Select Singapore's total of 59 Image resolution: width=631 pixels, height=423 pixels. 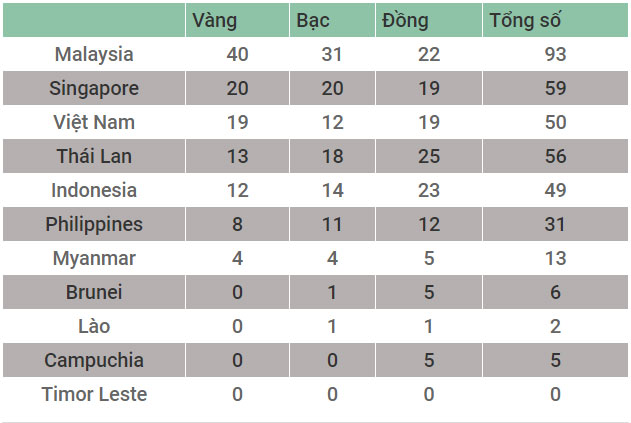(556, 88)
